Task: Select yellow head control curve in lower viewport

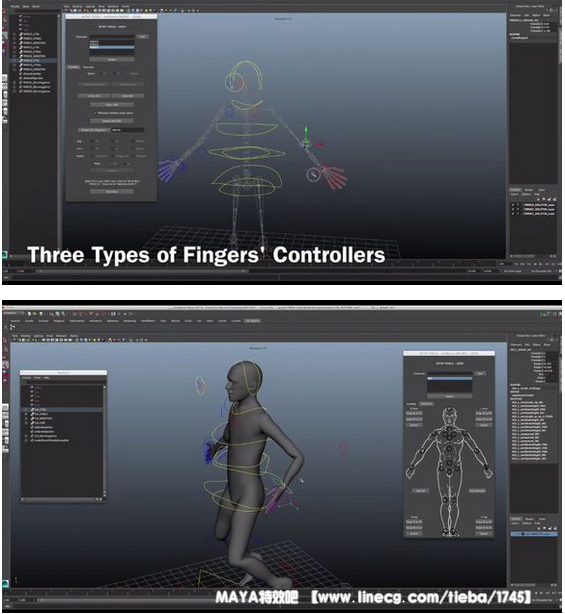Action: (251, 380)
